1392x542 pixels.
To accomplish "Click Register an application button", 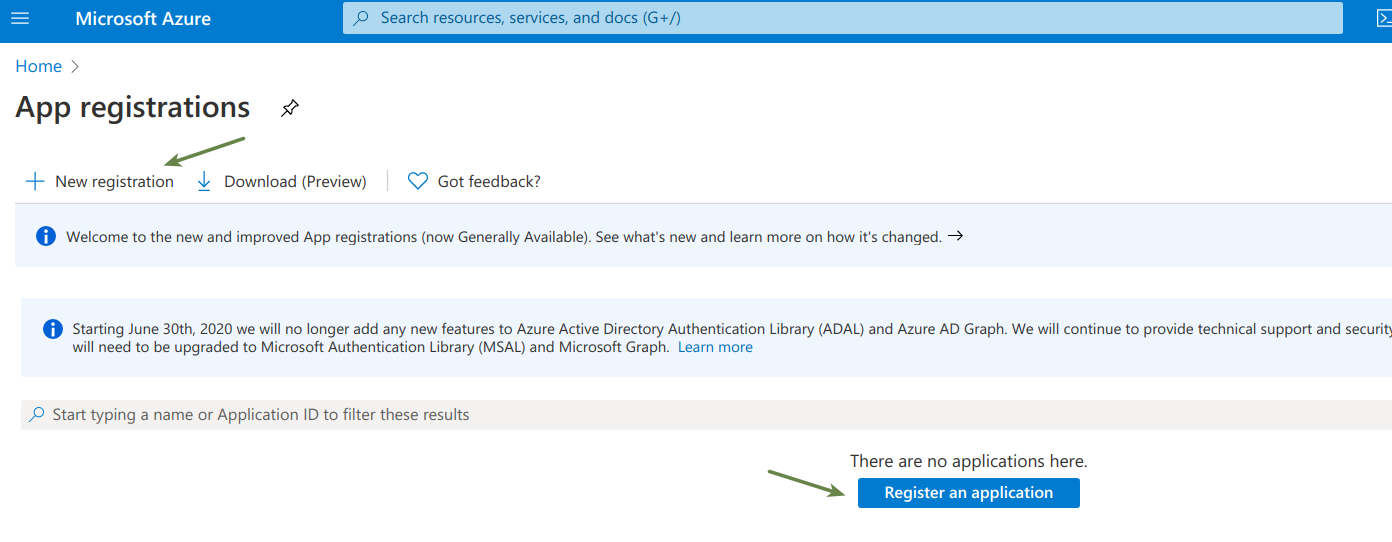I will pos(969,493).
